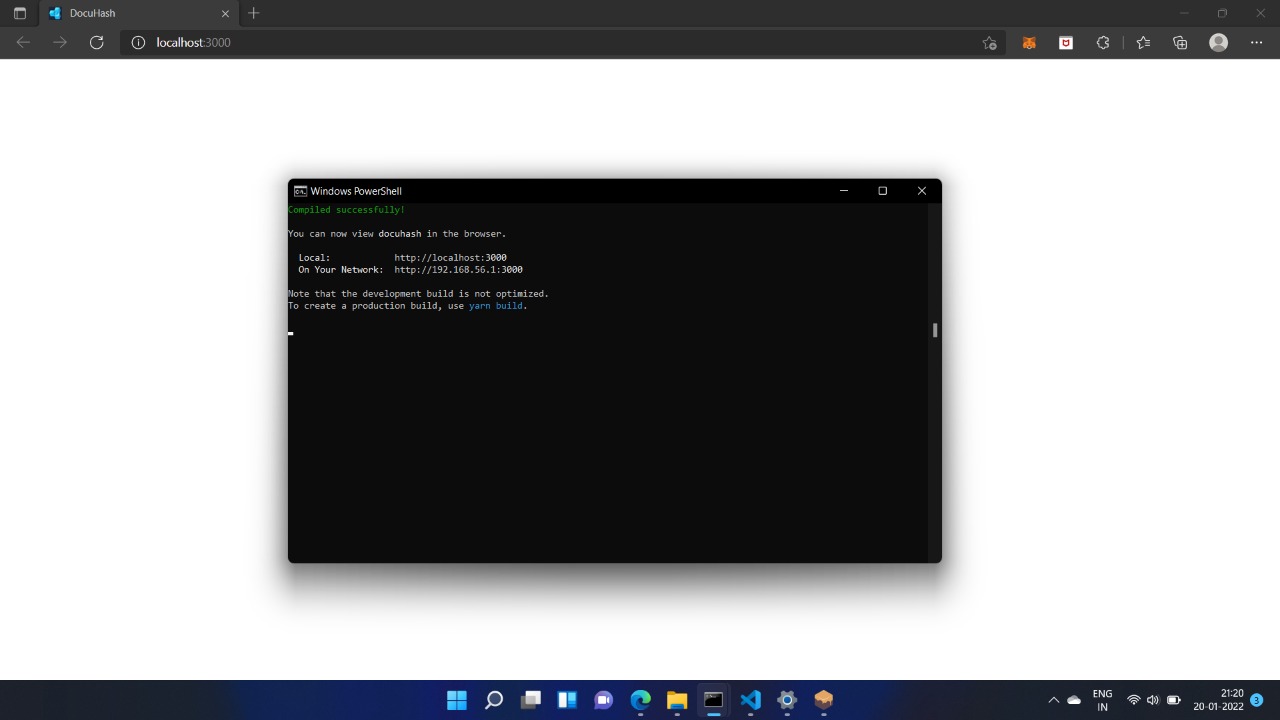Open Windows Search
Image resolution: width=1280 pixels, height=720 pixels.
point(493,700)
